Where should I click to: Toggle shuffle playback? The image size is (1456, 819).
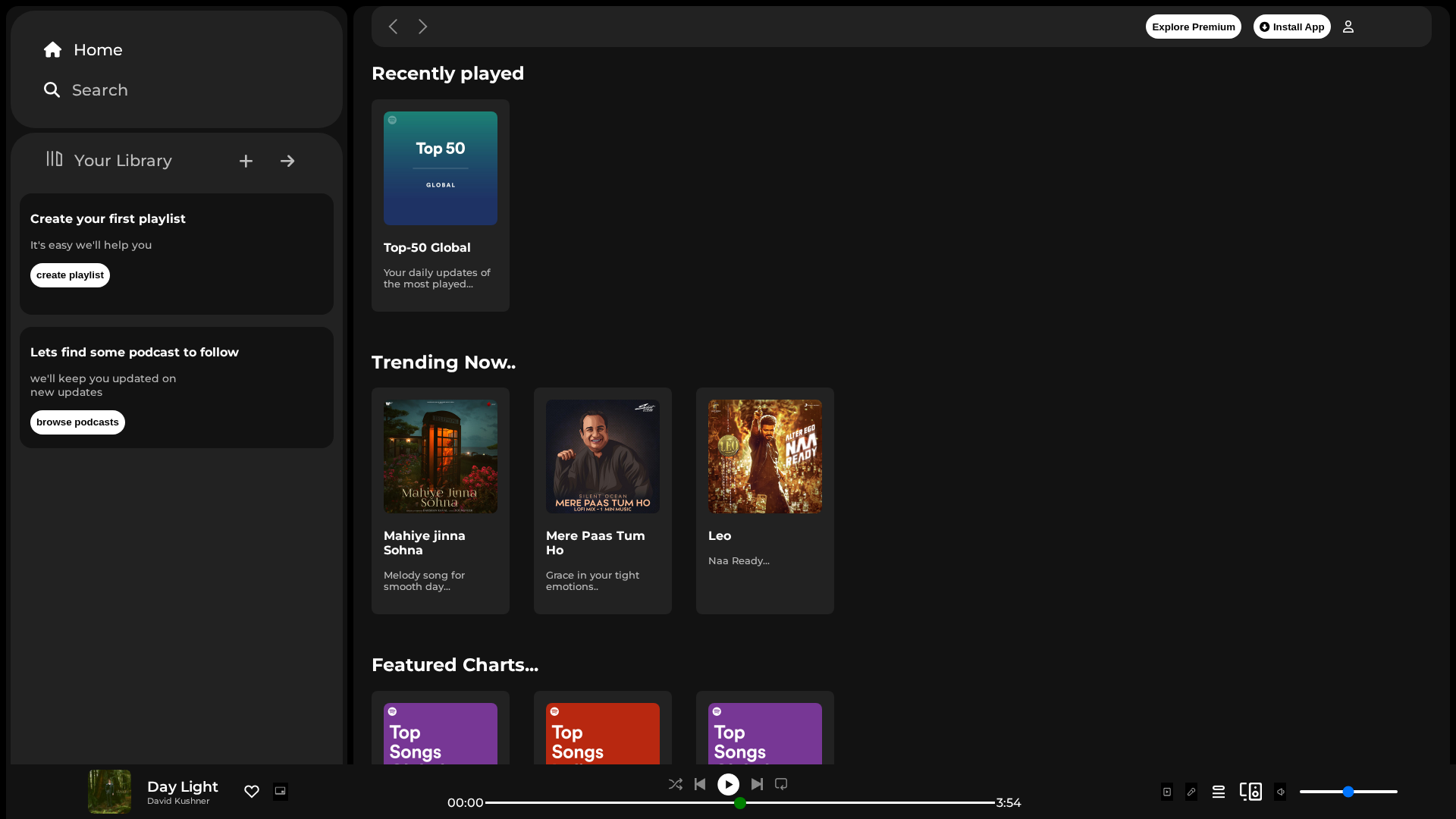point(676,784)
